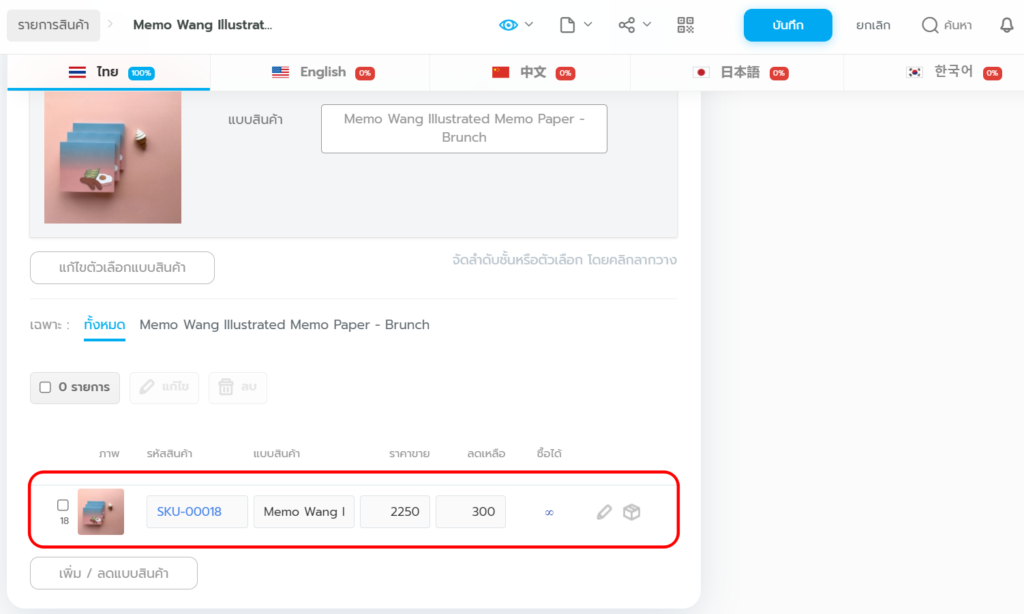
Task: Click the เพิ่ม / ลดแบบสินค้า button
Action: pos(114,573)
